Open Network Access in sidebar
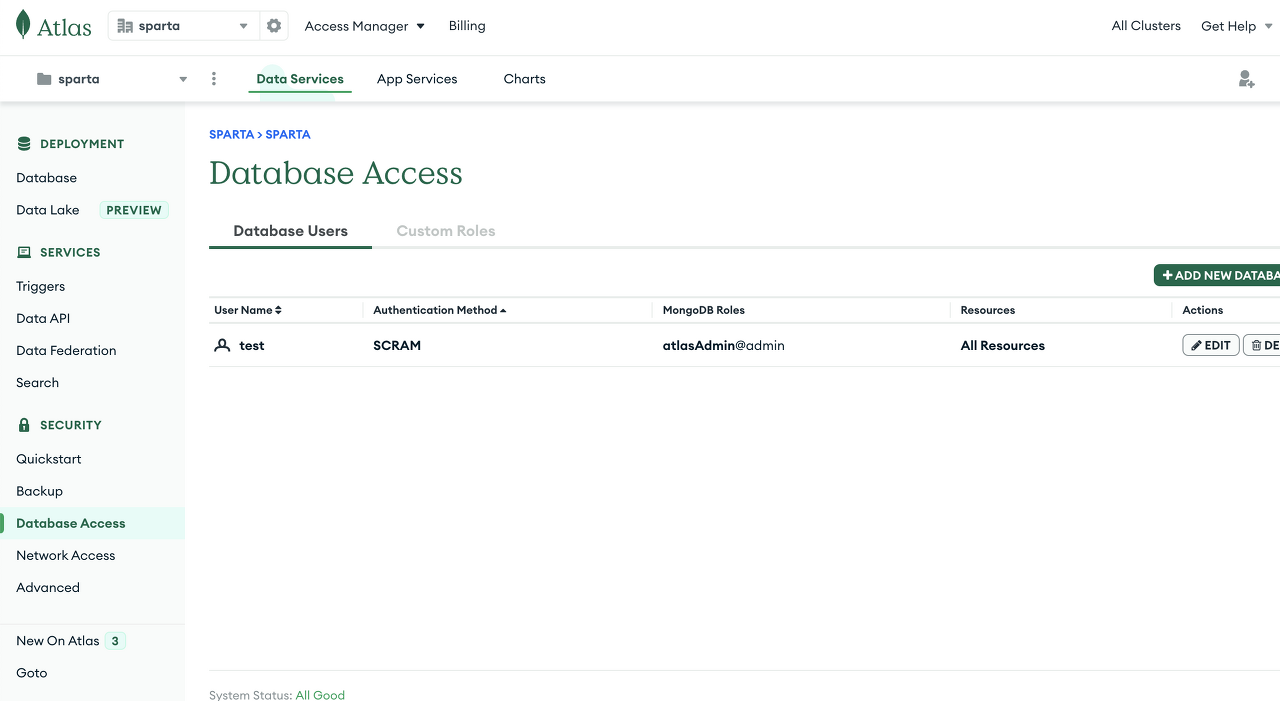Image resolution: width=1280 pixels, height=701 pixels. click(66, 555)
